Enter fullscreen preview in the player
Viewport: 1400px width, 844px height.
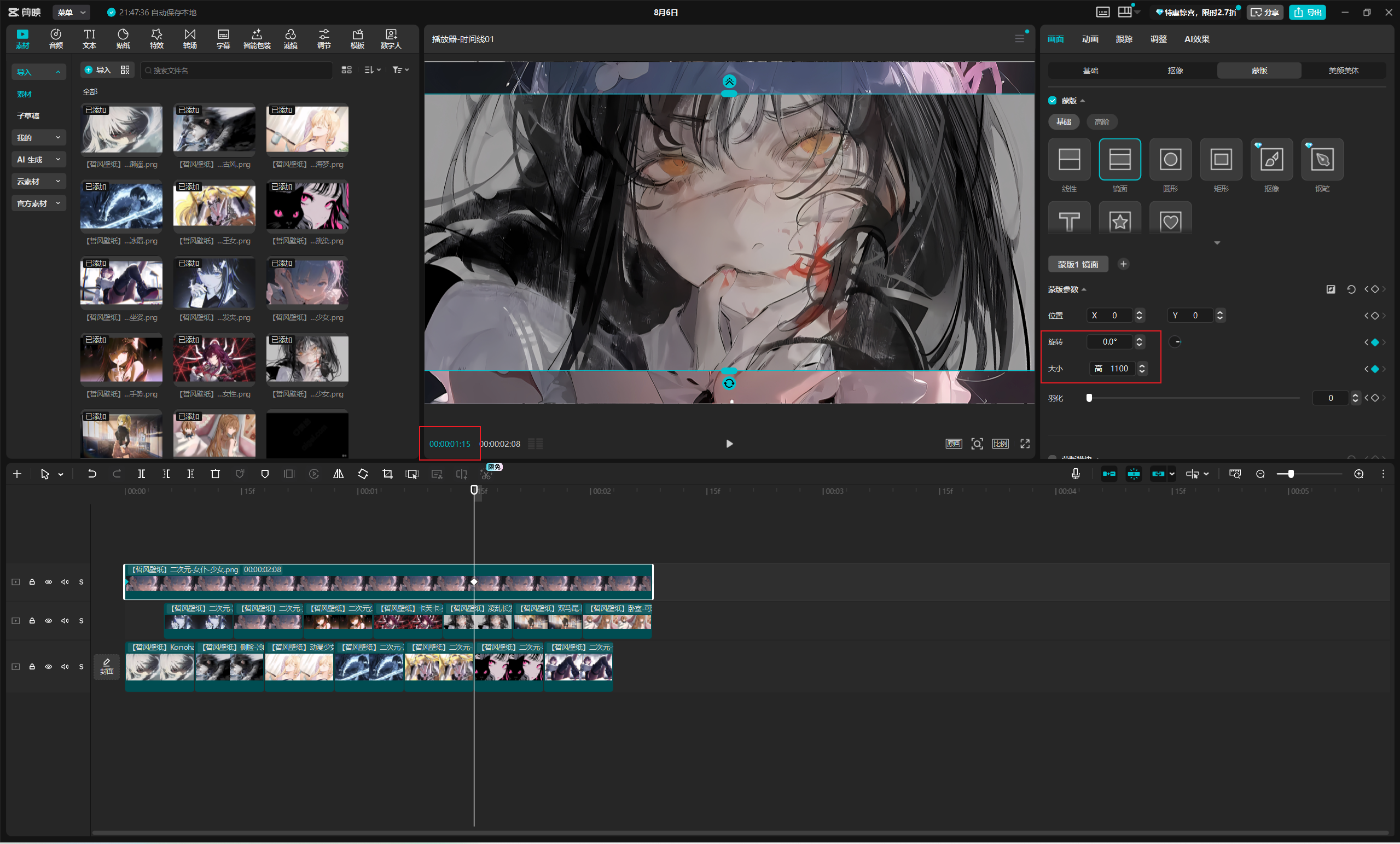coord(1025,444)
